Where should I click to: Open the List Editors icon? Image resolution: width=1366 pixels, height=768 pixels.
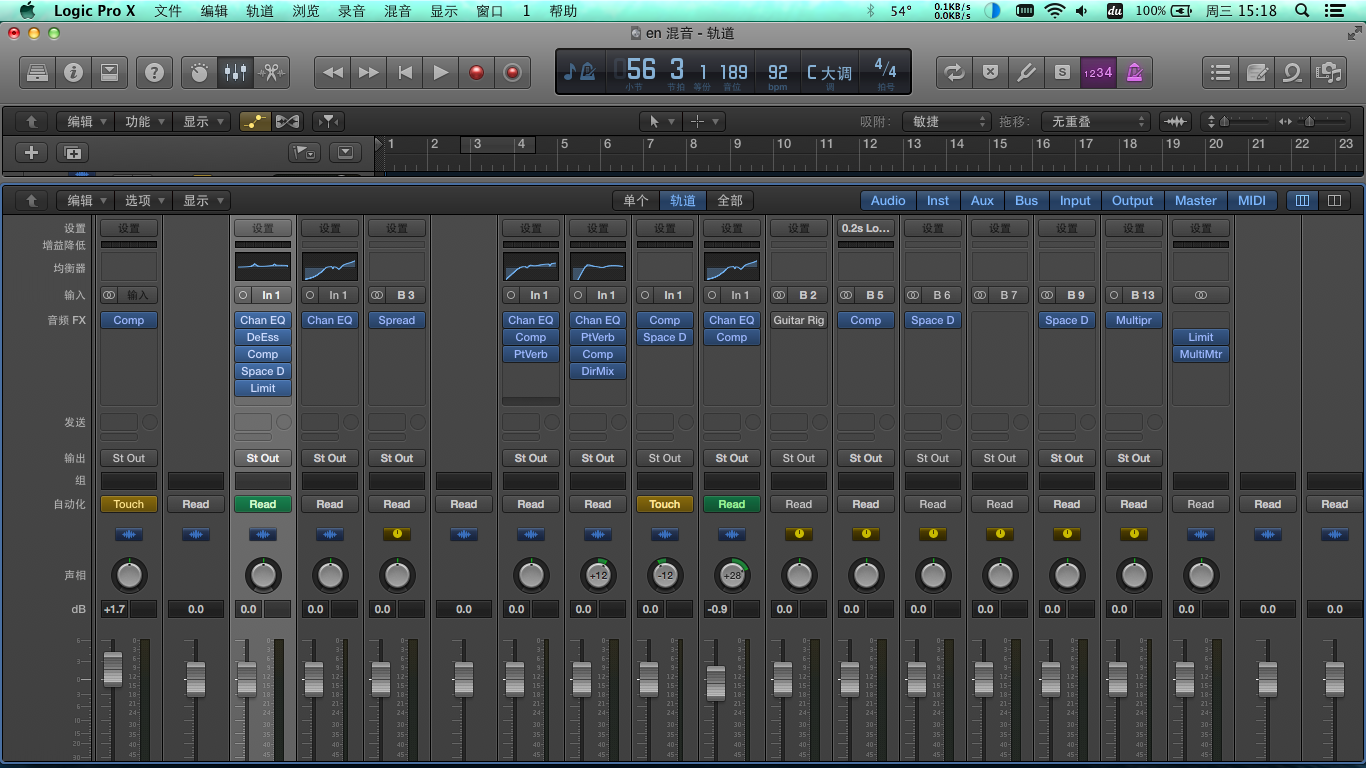[1220, 72]
